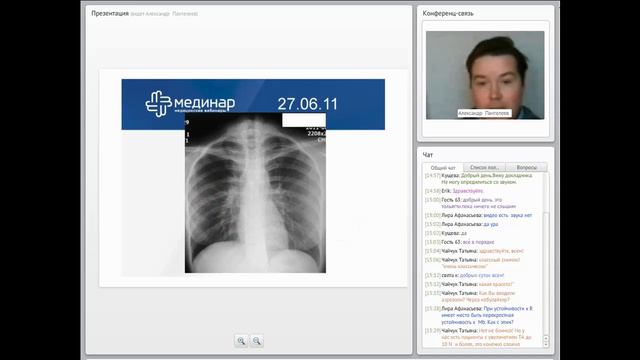
Task: Click the date 27.06.11 on the slide
Action: pos(308,104)
